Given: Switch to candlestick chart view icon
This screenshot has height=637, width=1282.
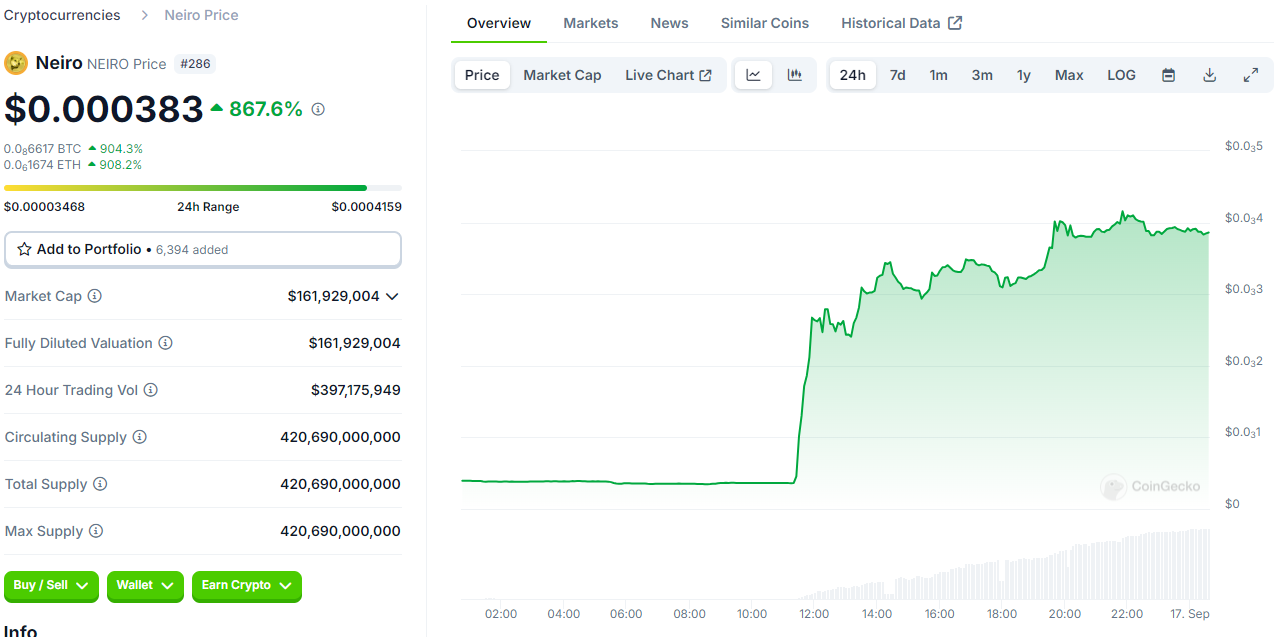Looking at the screenshot, I should point(795,75).
